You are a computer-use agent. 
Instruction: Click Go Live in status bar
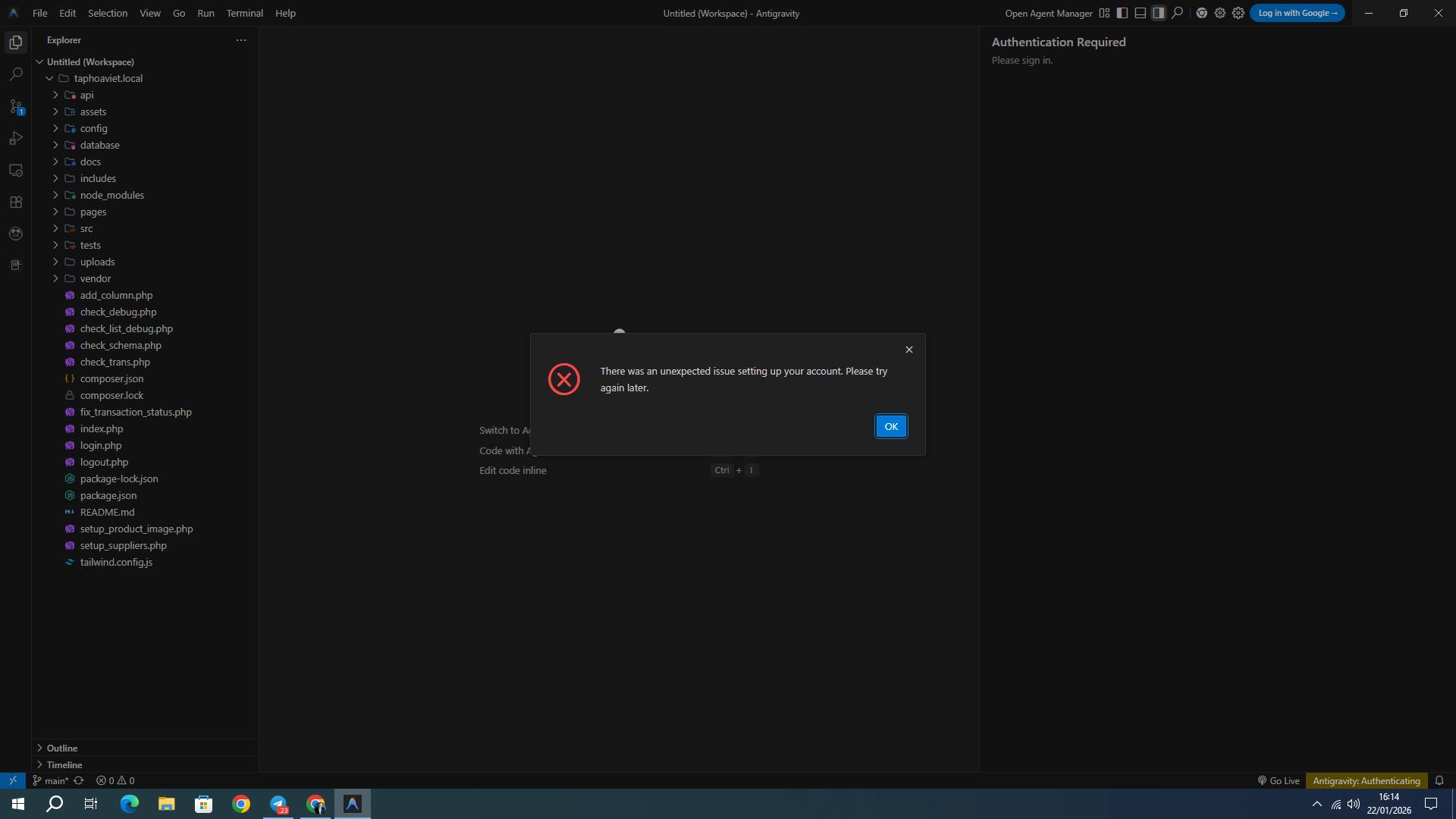click(x=1279, y=780)
